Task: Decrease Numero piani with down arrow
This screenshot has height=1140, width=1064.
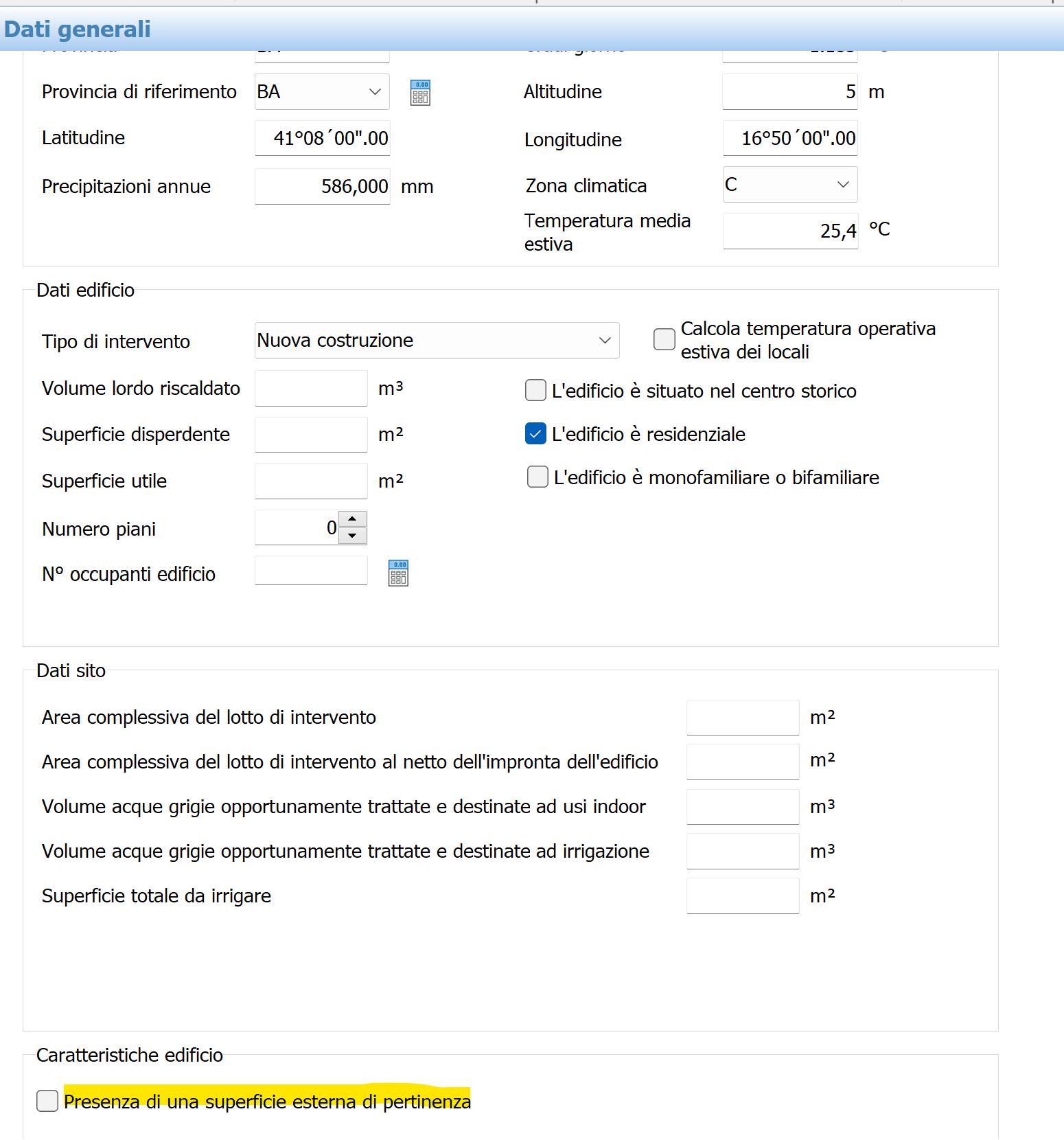Action: click(352, 536)
